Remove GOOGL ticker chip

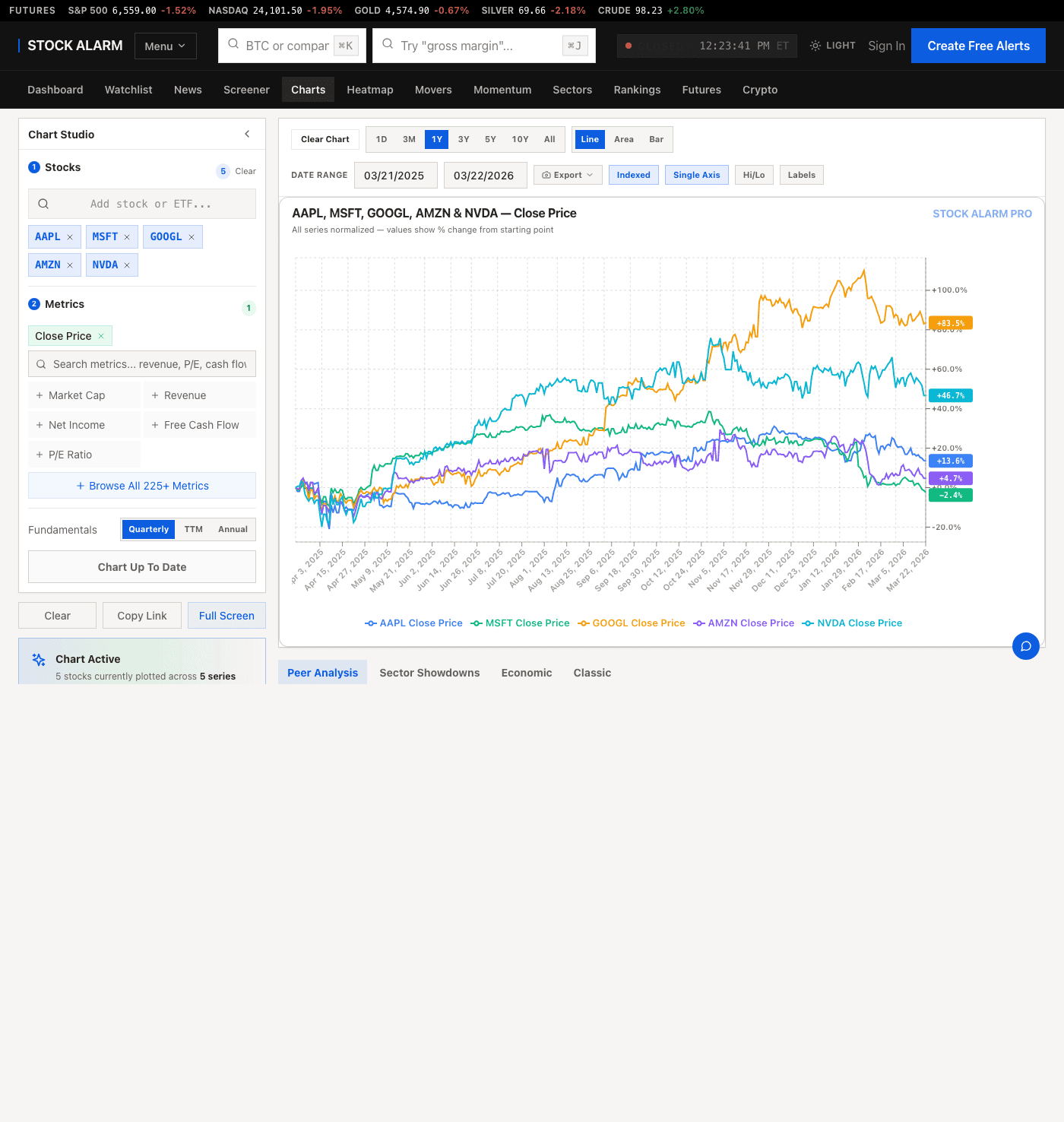point(192,237)
